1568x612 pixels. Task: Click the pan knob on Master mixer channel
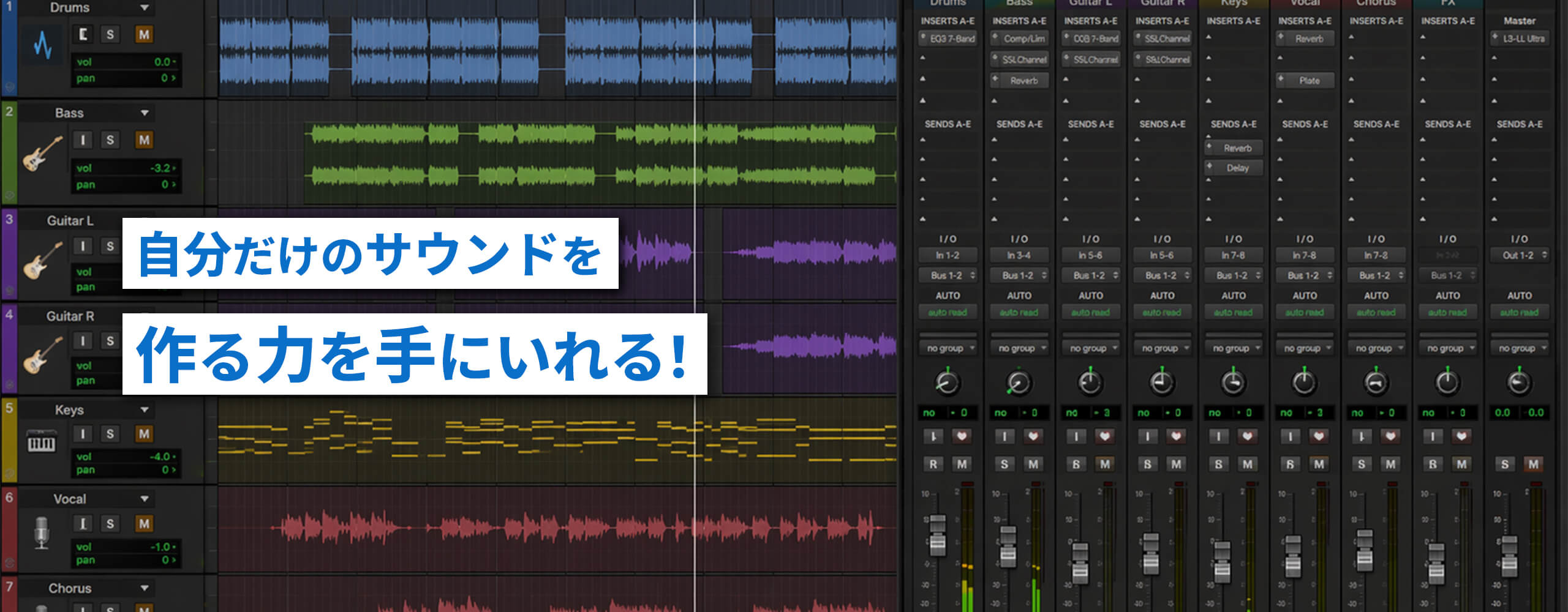click(1518, 383)
